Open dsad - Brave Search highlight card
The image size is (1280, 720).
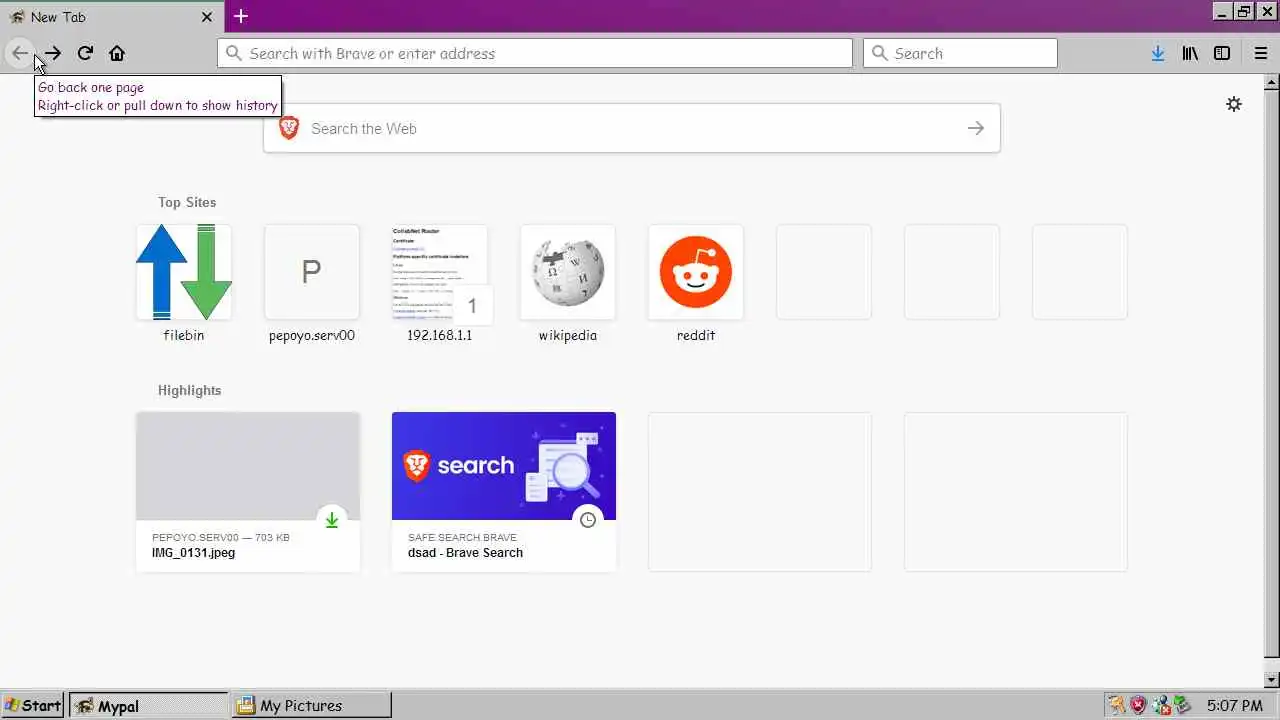point(504,492)
